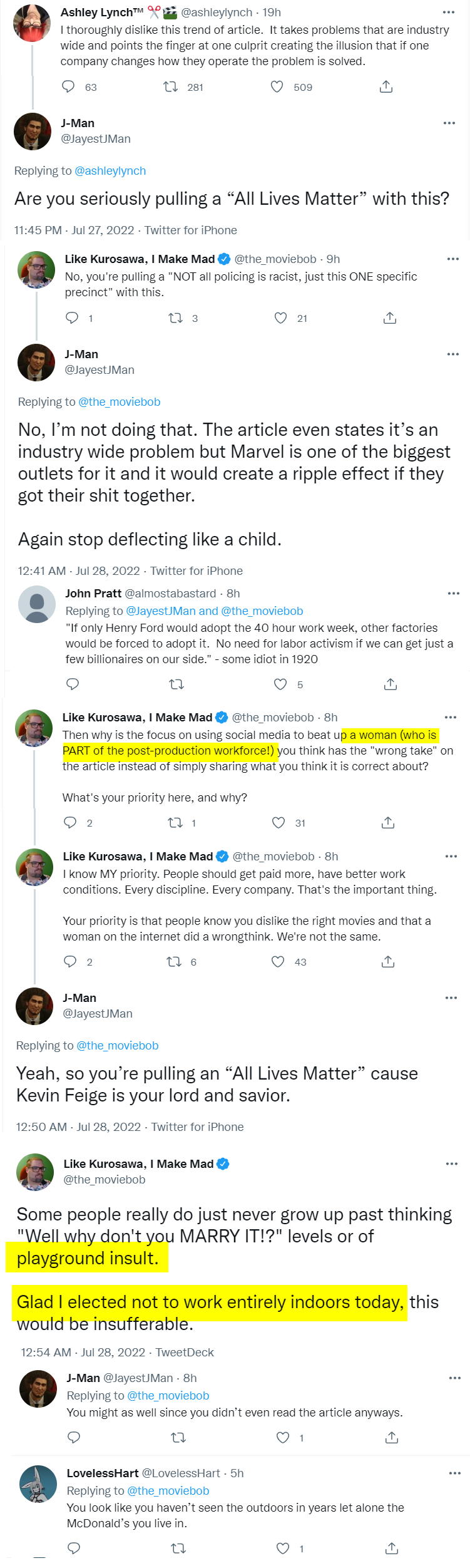
Task: Like the moviebob tweet with 21 likes
Action: [280, 318]
